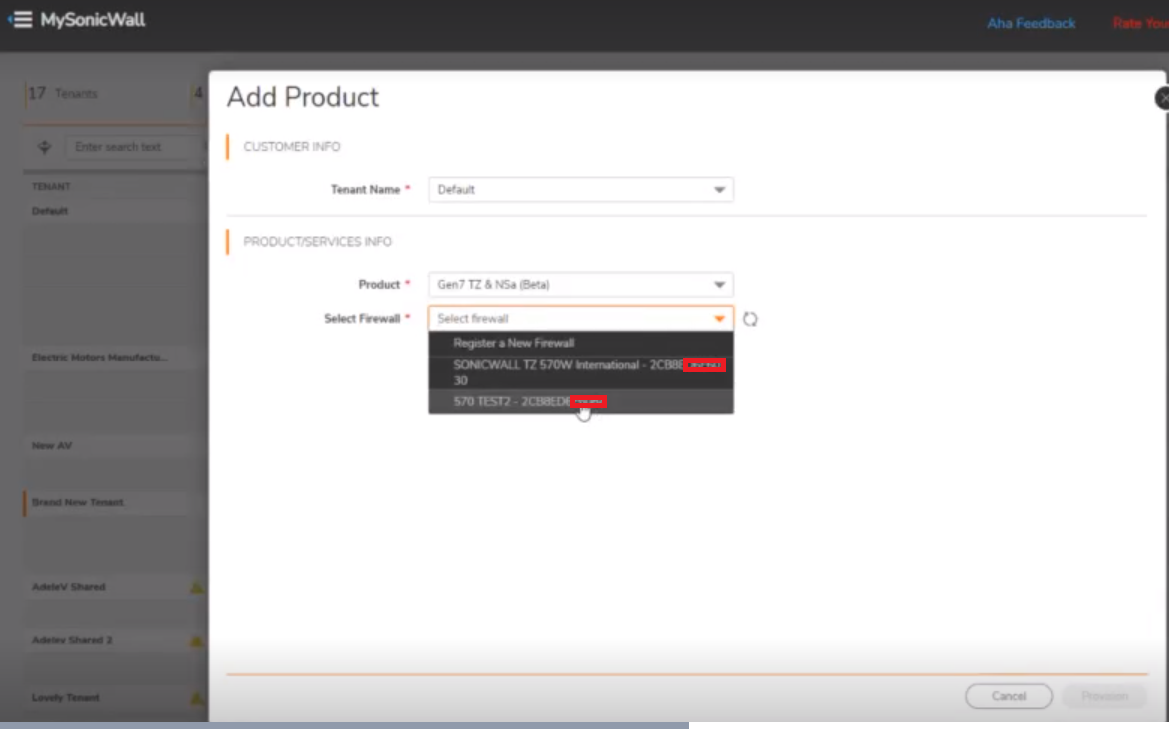Click warning icon next to Adelev Shared 2
The width and height of the screenshot is (1169, 729).
197,640
